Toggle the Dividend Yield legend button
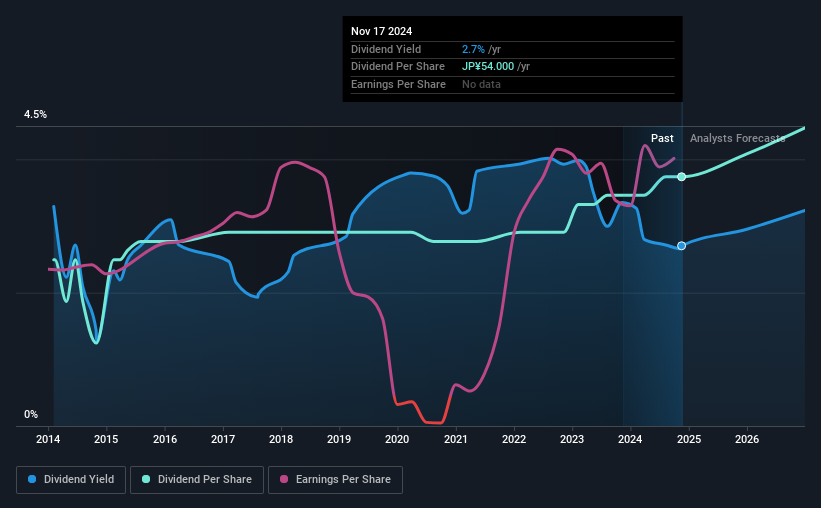Screen dimensions: 821x508 [71, 480]
